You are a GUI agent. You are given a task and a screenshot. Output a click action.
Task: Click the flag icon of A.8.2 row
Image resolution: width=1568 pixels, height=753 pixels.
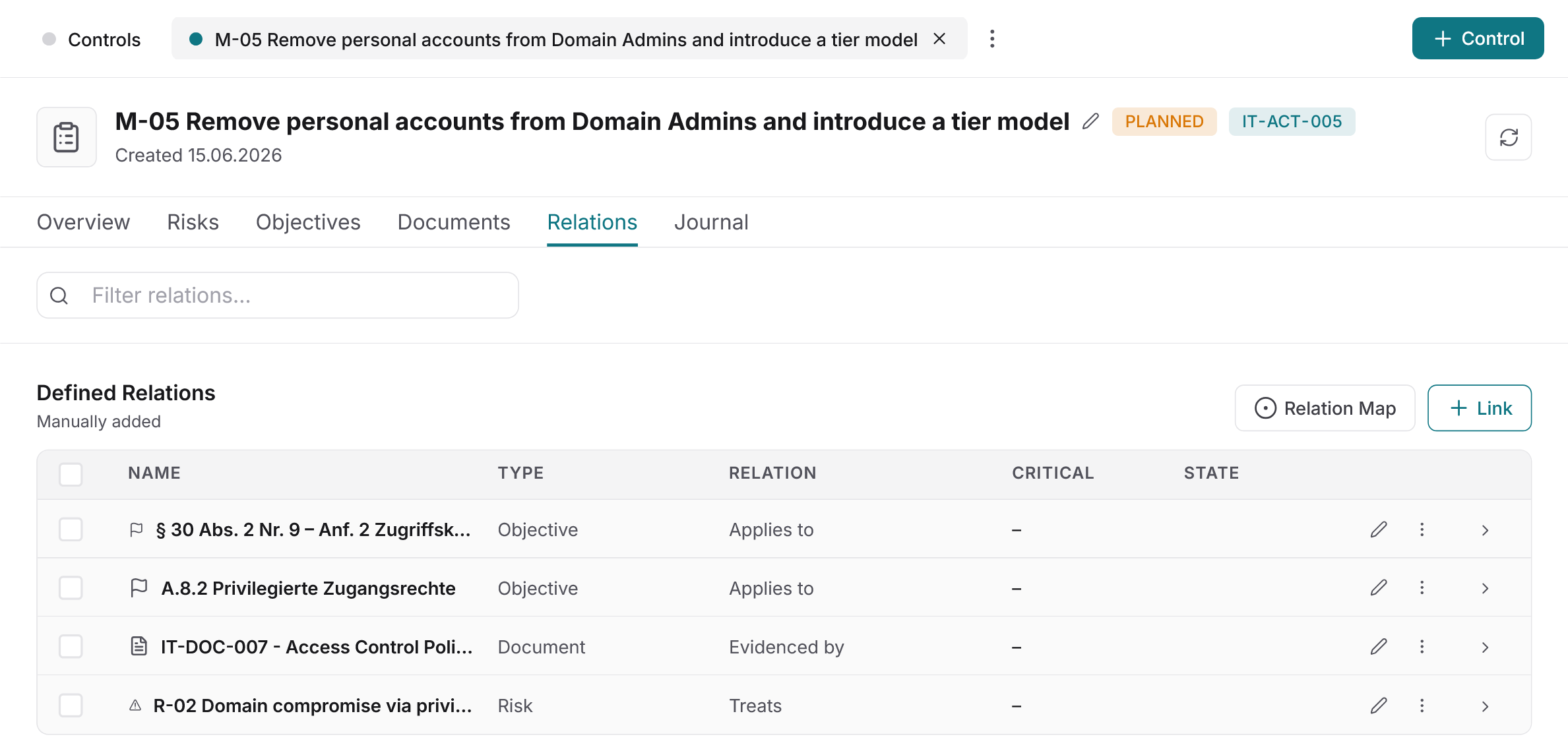139,587
